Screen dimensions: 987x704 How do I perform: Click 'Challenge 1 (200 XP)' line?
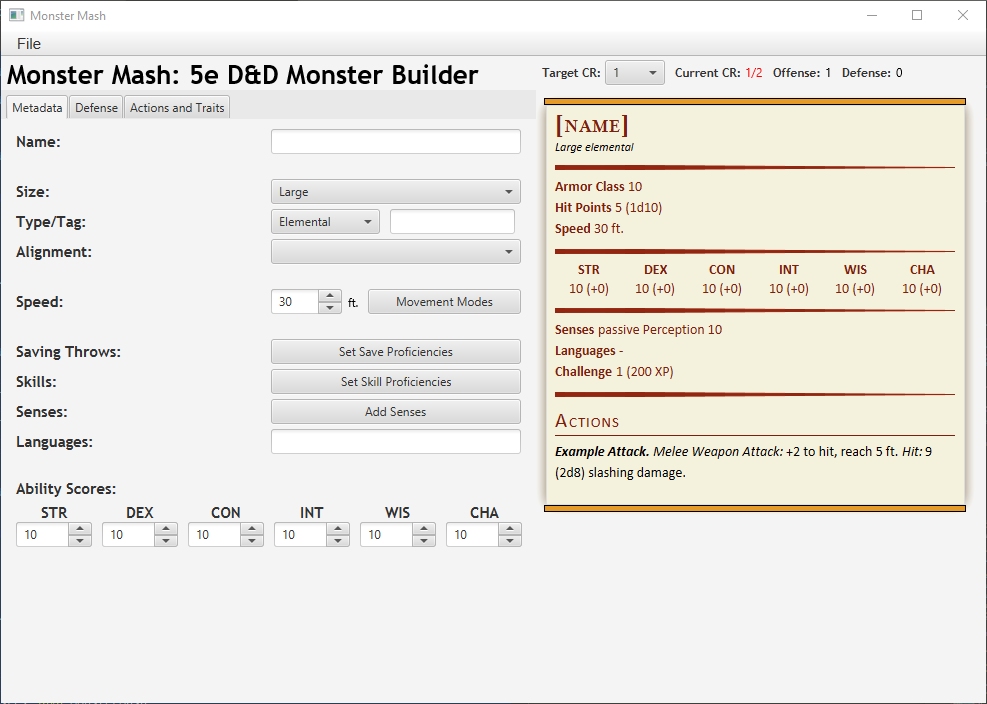coord(614,372)
